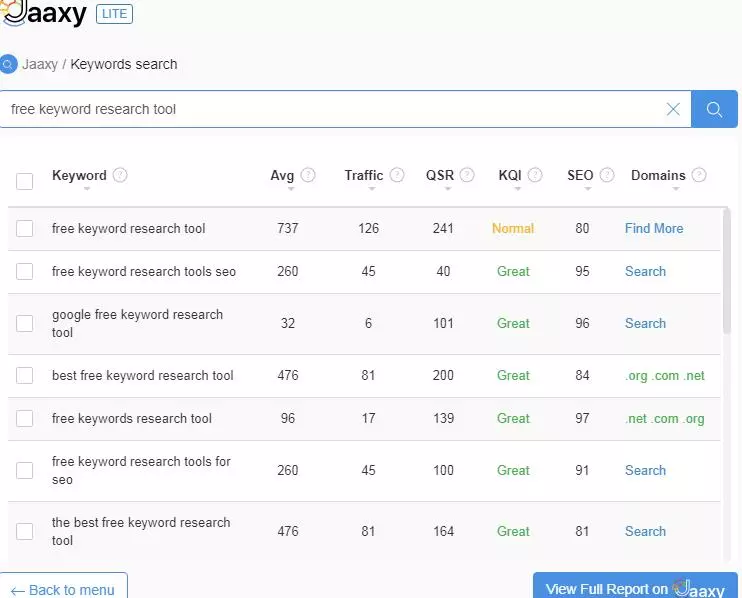Viewport: 742px width, 598px height.
Task: Check the 'the best free keyword research tool' row
Action: [x=25, y=531]
